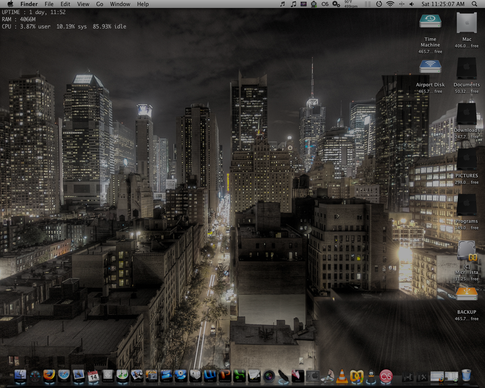Open the File menu
Image resolution: width=485 pixels, height=388 pixels.
pyautogui.click(x=49, y=4)
